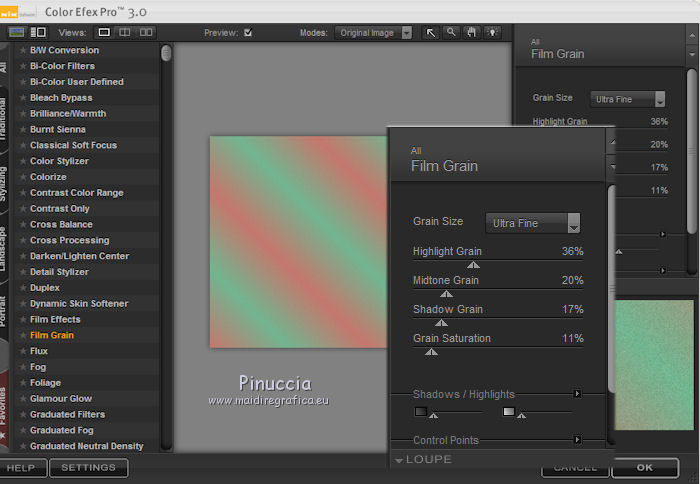This screenshot has height=484, width=700.
Task: Open the Favorites category tab
Action: pos(4,411)
